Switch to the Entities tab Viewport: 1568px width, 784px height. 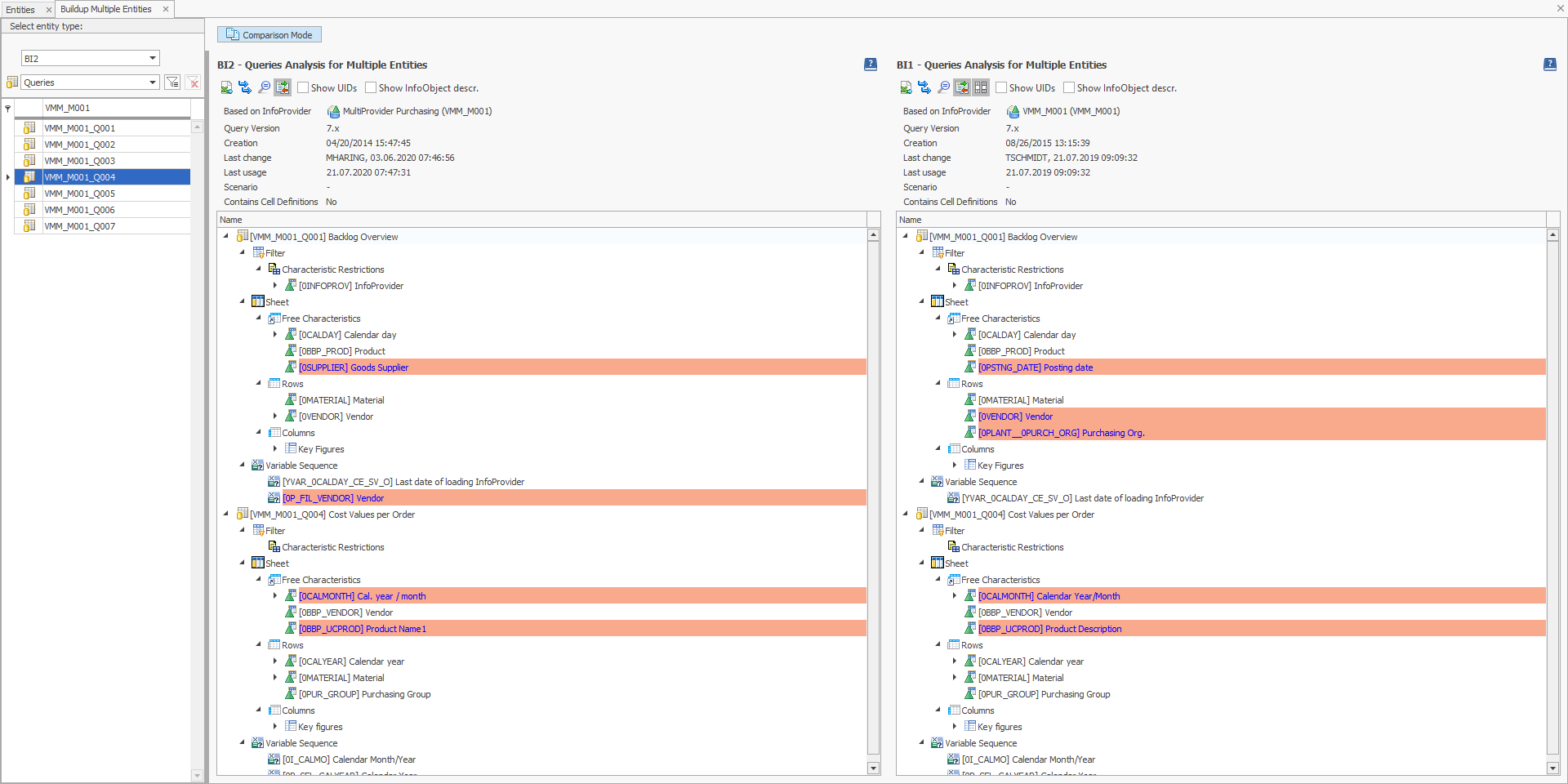coord(22,9)
